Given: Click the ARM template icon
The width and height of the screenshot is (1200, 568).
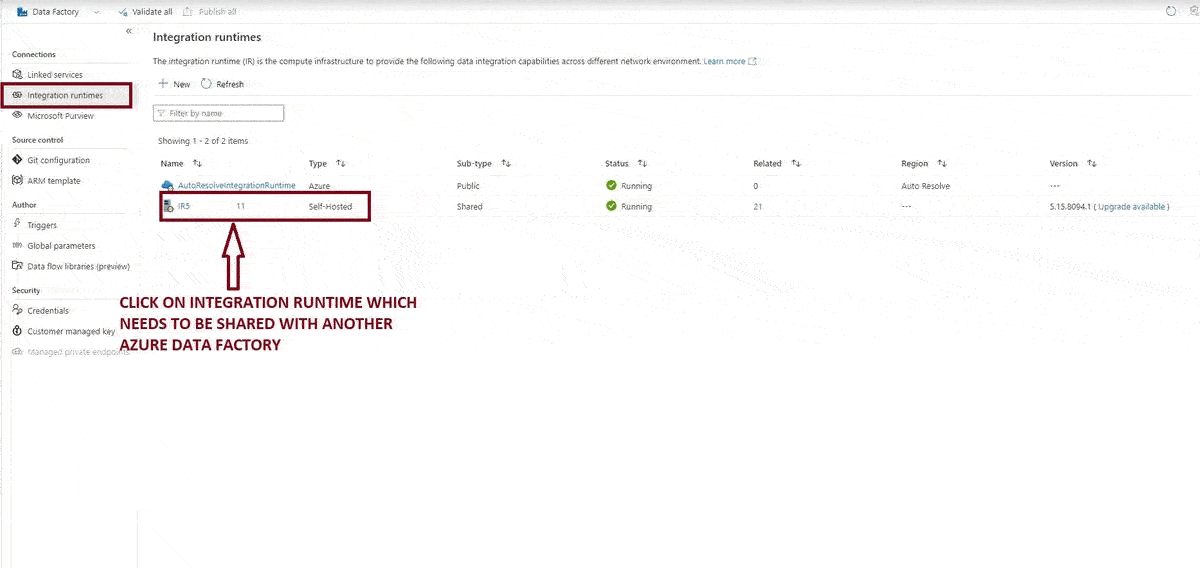Looking at the screenshot, I should (17, 181).
